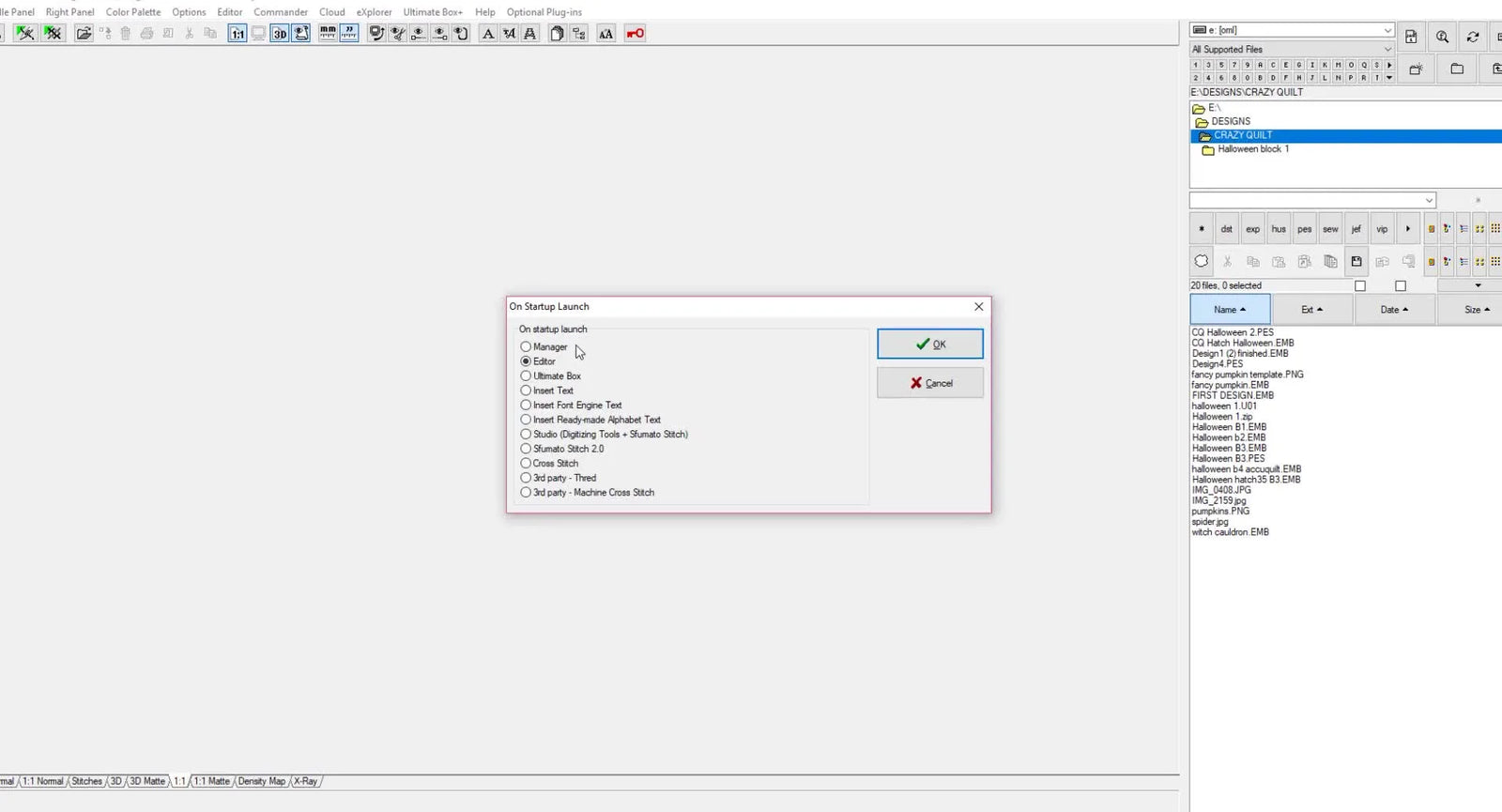1502x812 pixels.
Task: Click the plain letter A text icon
Action: point(488,34)
